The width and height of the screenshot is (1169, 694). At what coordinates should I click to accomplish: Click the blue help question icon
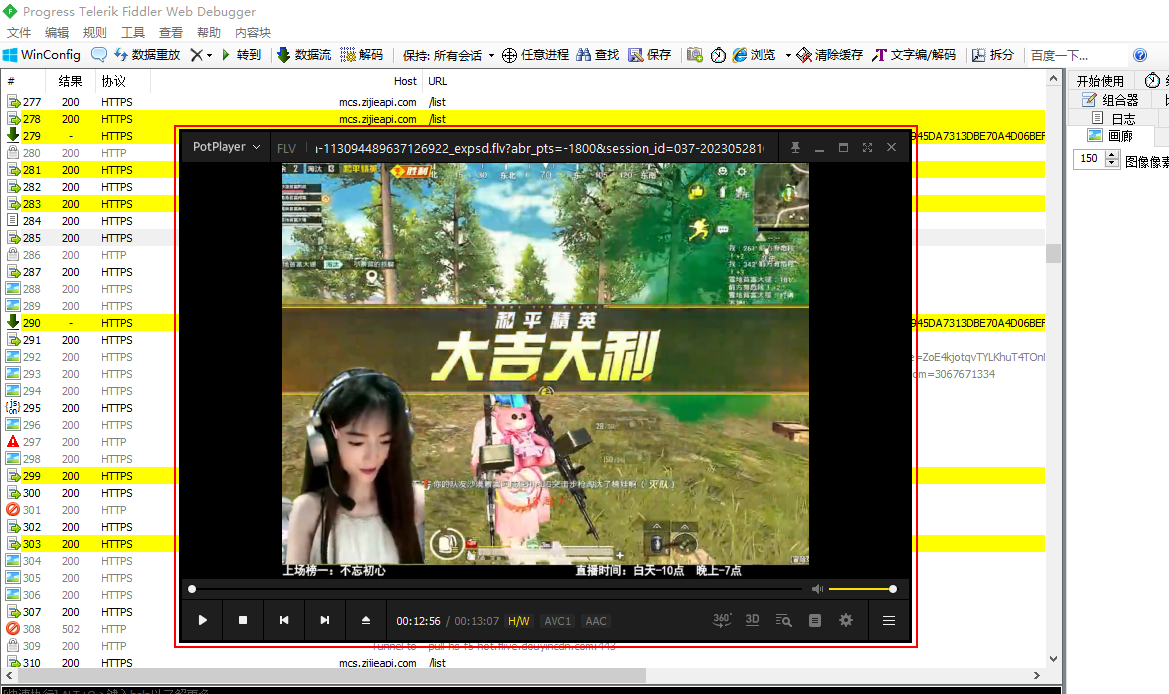coord(1139,54)
